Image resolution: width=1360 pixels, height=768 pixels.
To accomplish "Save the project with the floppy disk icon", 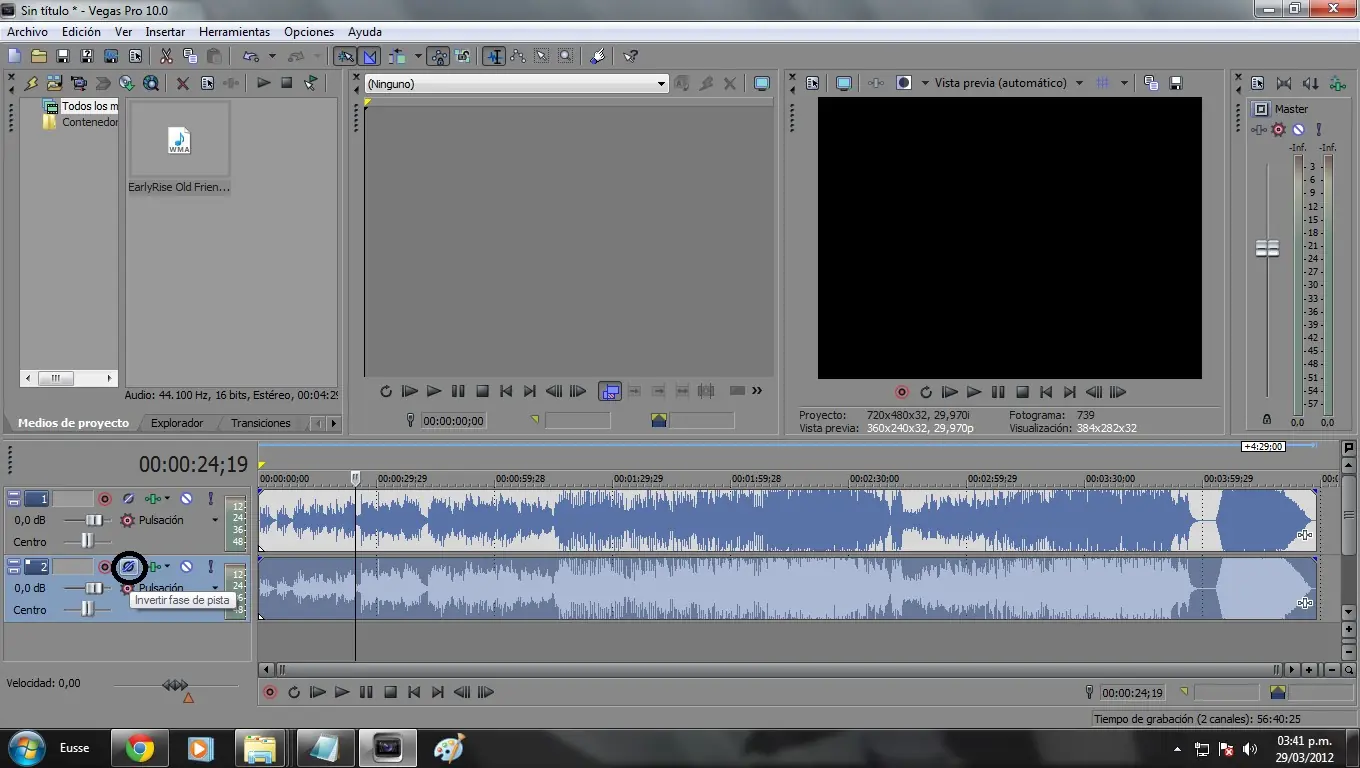I will (x=62, y=57).
